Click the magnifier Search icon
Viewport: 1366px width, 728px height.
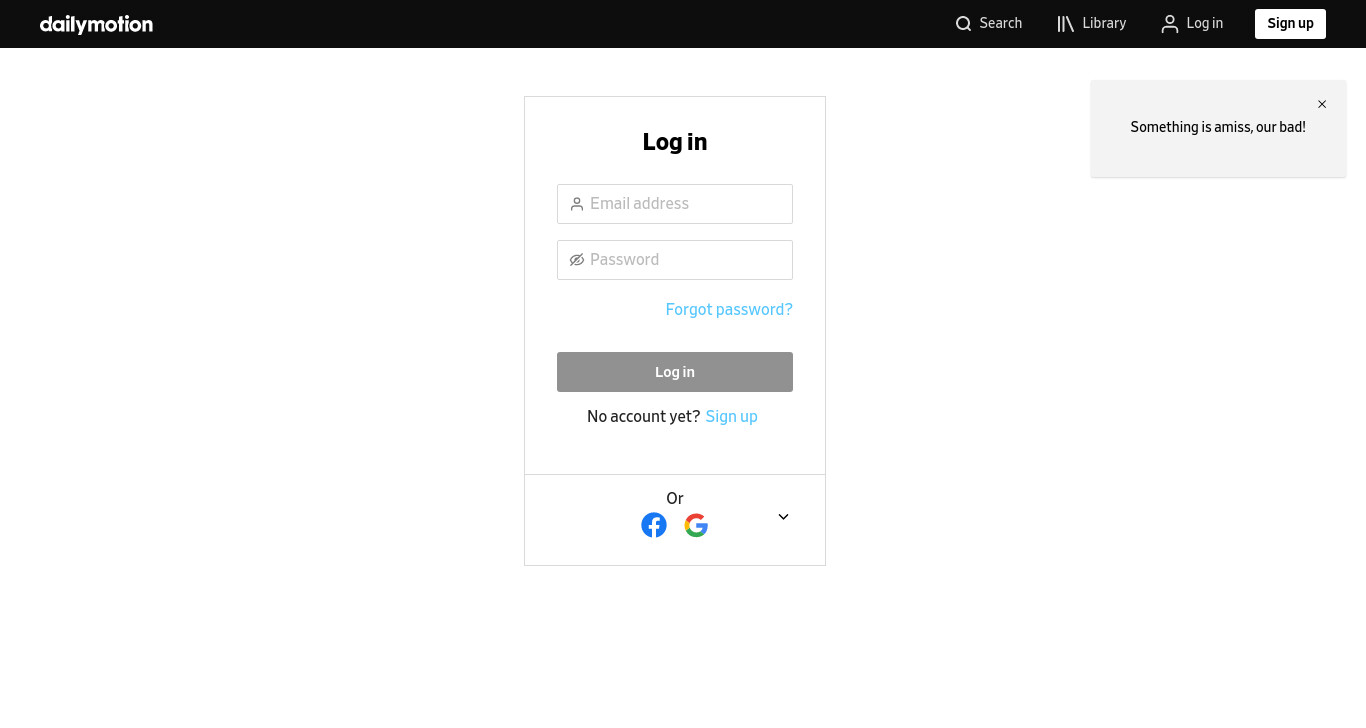coord(963,24)
